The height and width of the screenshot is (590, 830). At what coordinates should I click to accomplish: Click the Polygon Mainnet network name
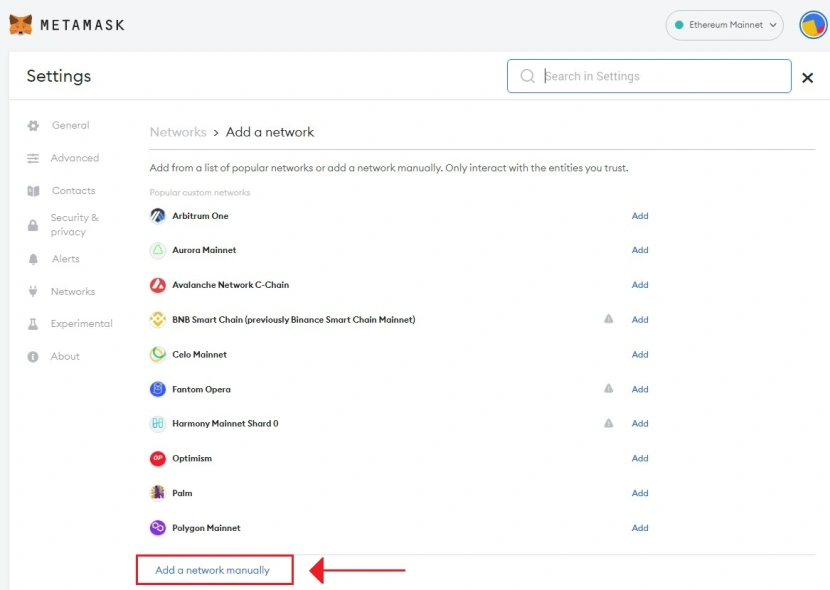point(206,528)
